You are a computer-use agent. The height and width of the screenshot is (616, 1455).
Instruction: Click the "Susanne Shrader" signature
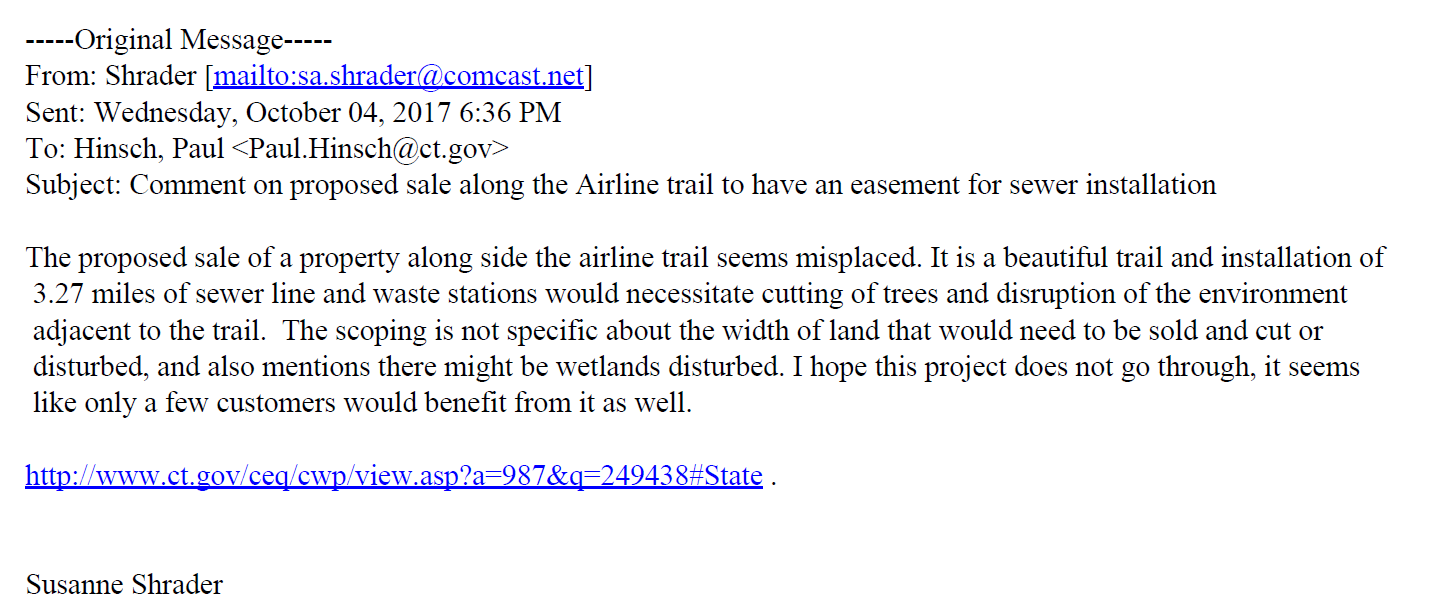[x=124, y=585]
